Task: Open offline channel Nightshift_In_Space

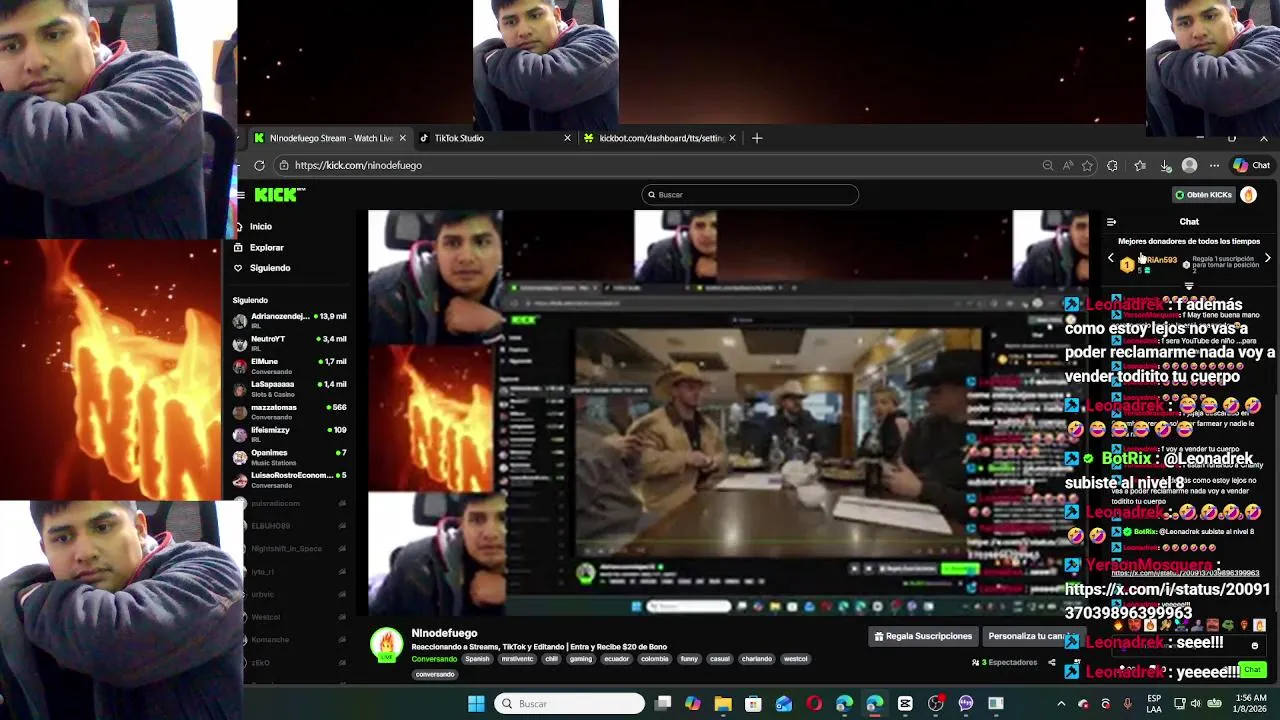Action: (x=290, y=548)
